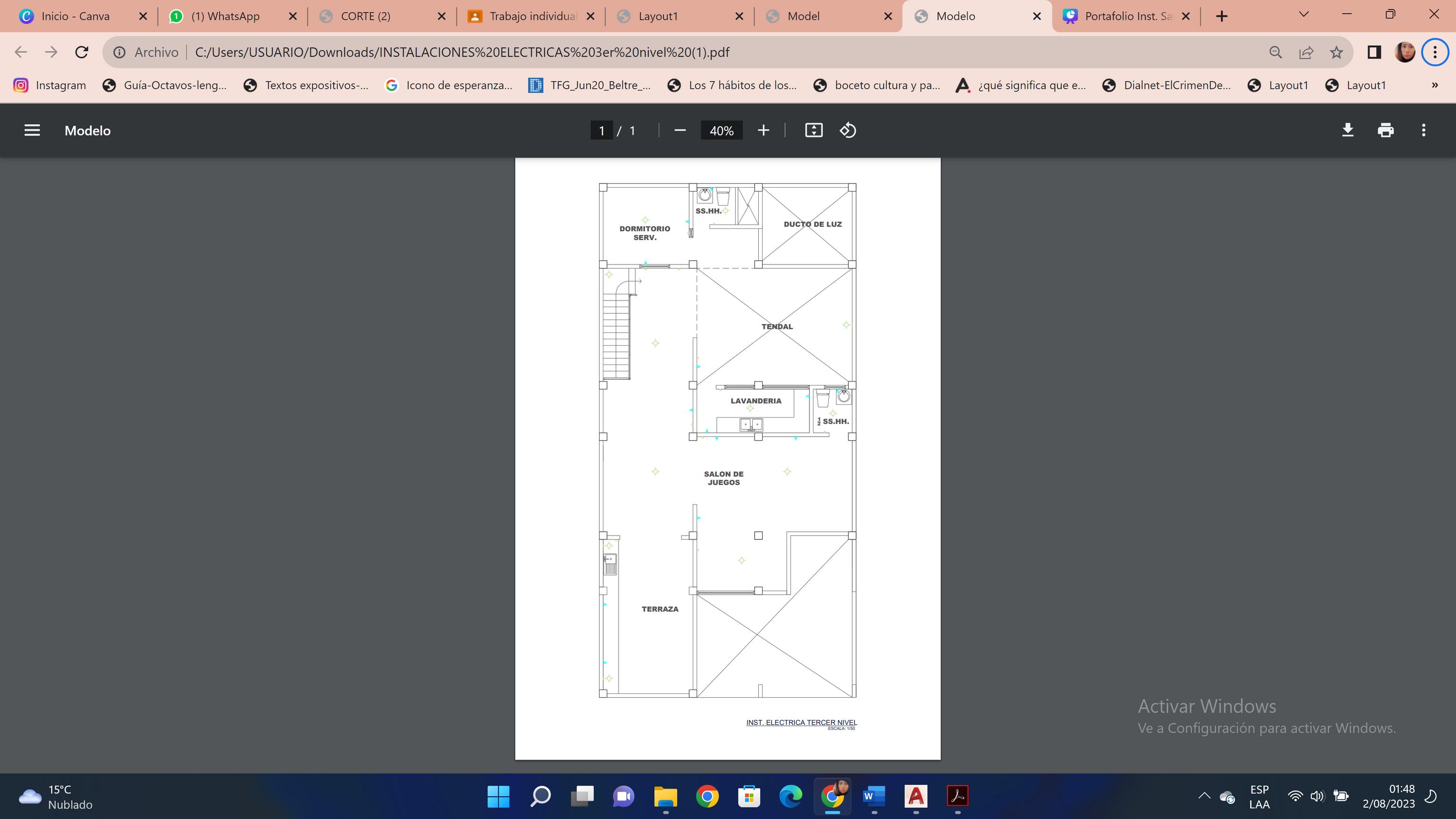Print the PDF document
1456x819 pixels.
pos(1385,130)
